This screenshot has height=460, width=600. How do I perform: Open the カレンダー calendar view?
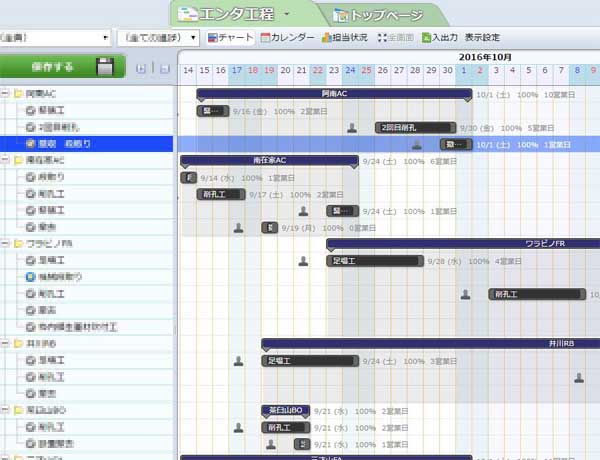(287, 38)
